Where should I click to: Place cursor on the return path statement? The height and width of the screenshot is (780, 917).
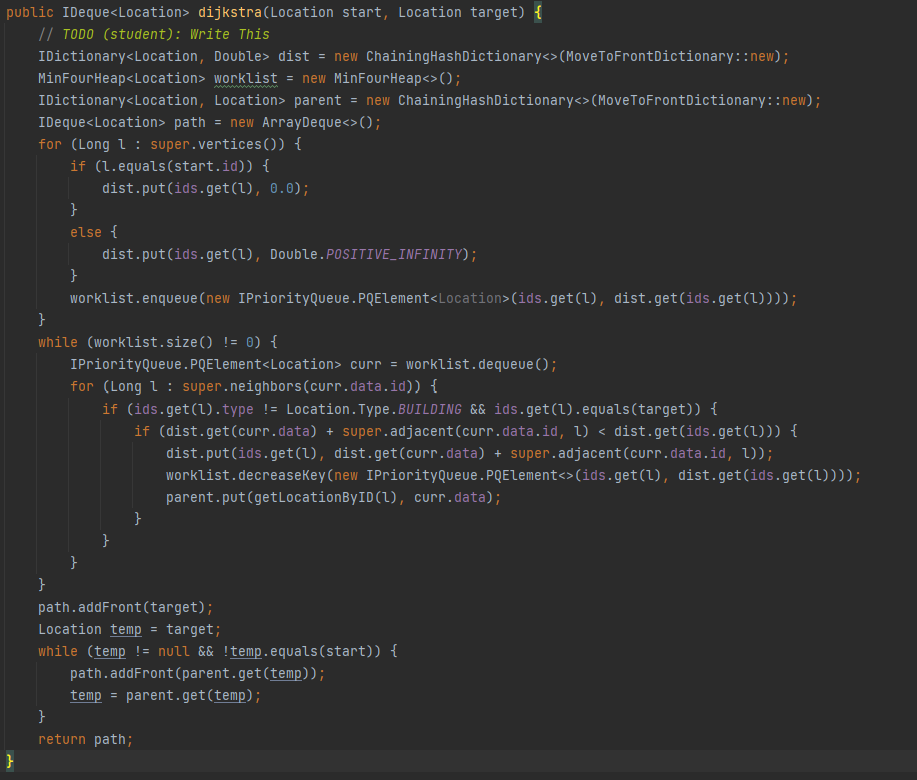(85, 739)
